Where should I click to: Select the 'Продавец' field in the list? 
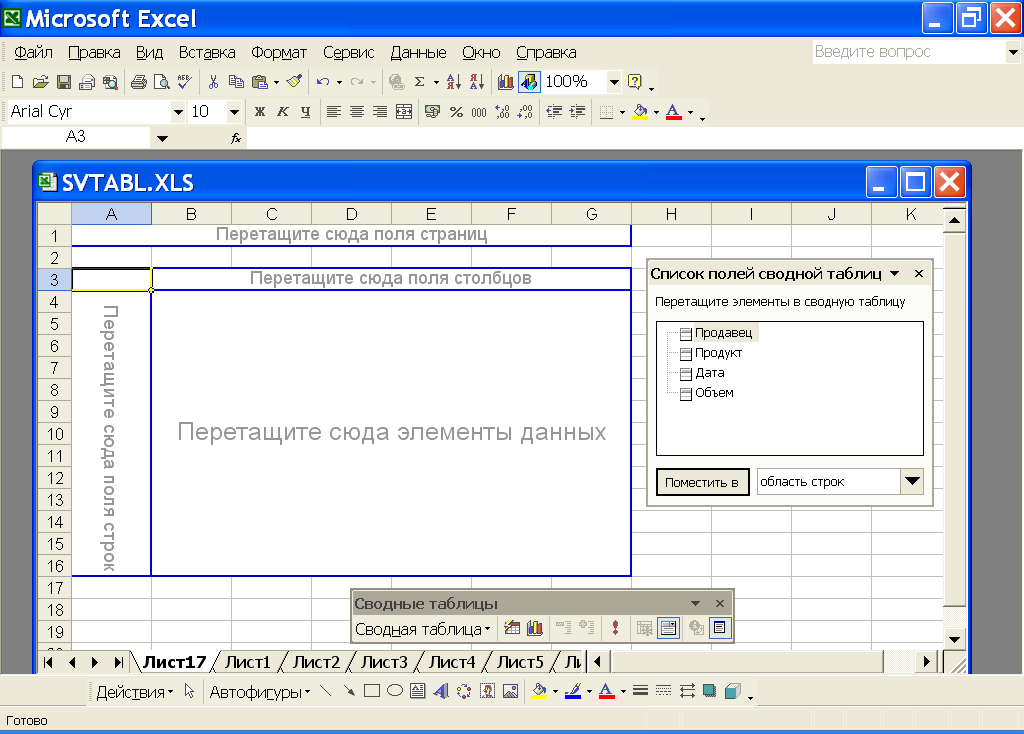click(x=723, y=333)
